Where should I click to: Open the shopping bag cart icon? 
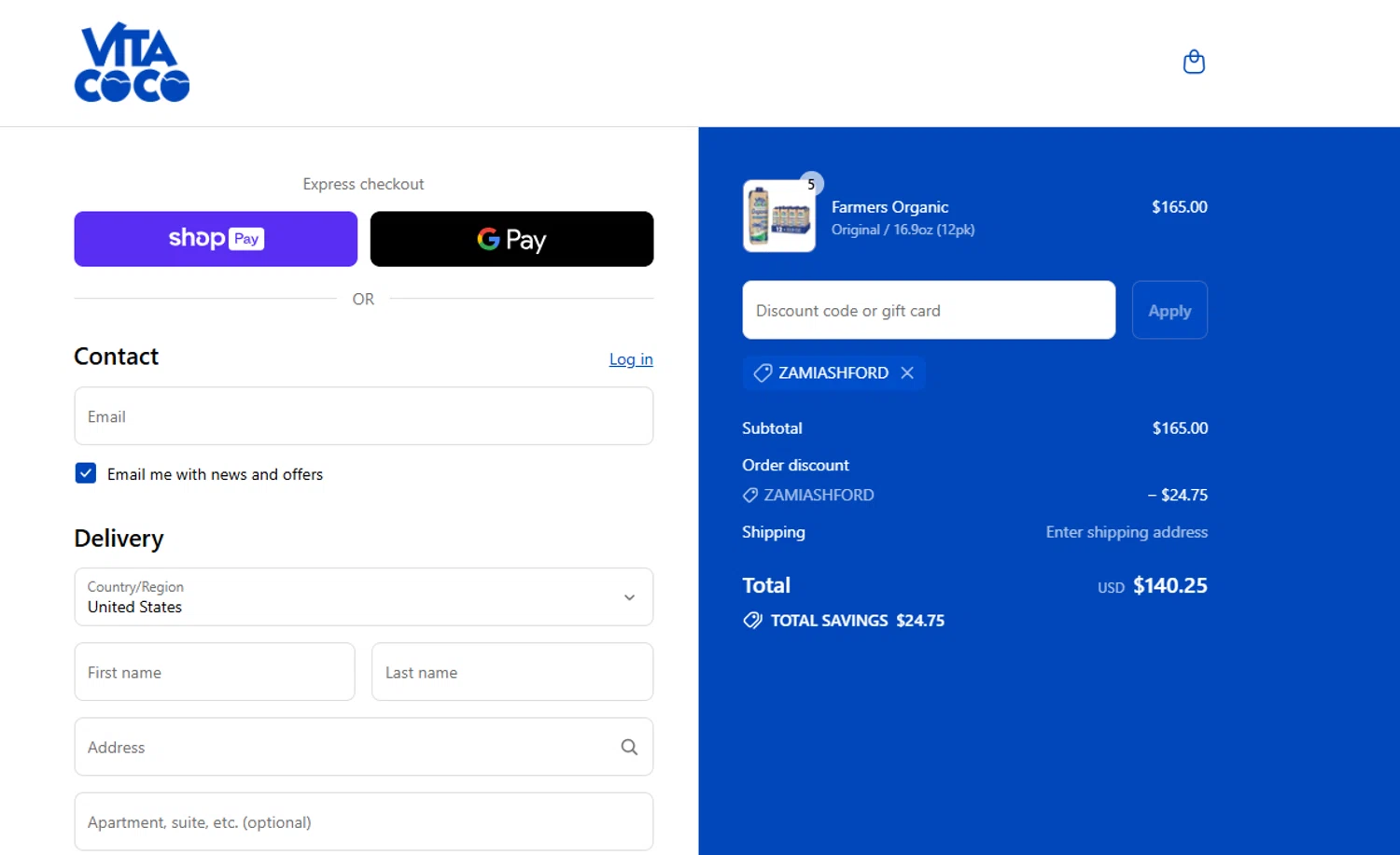(x=1194, y=62)
